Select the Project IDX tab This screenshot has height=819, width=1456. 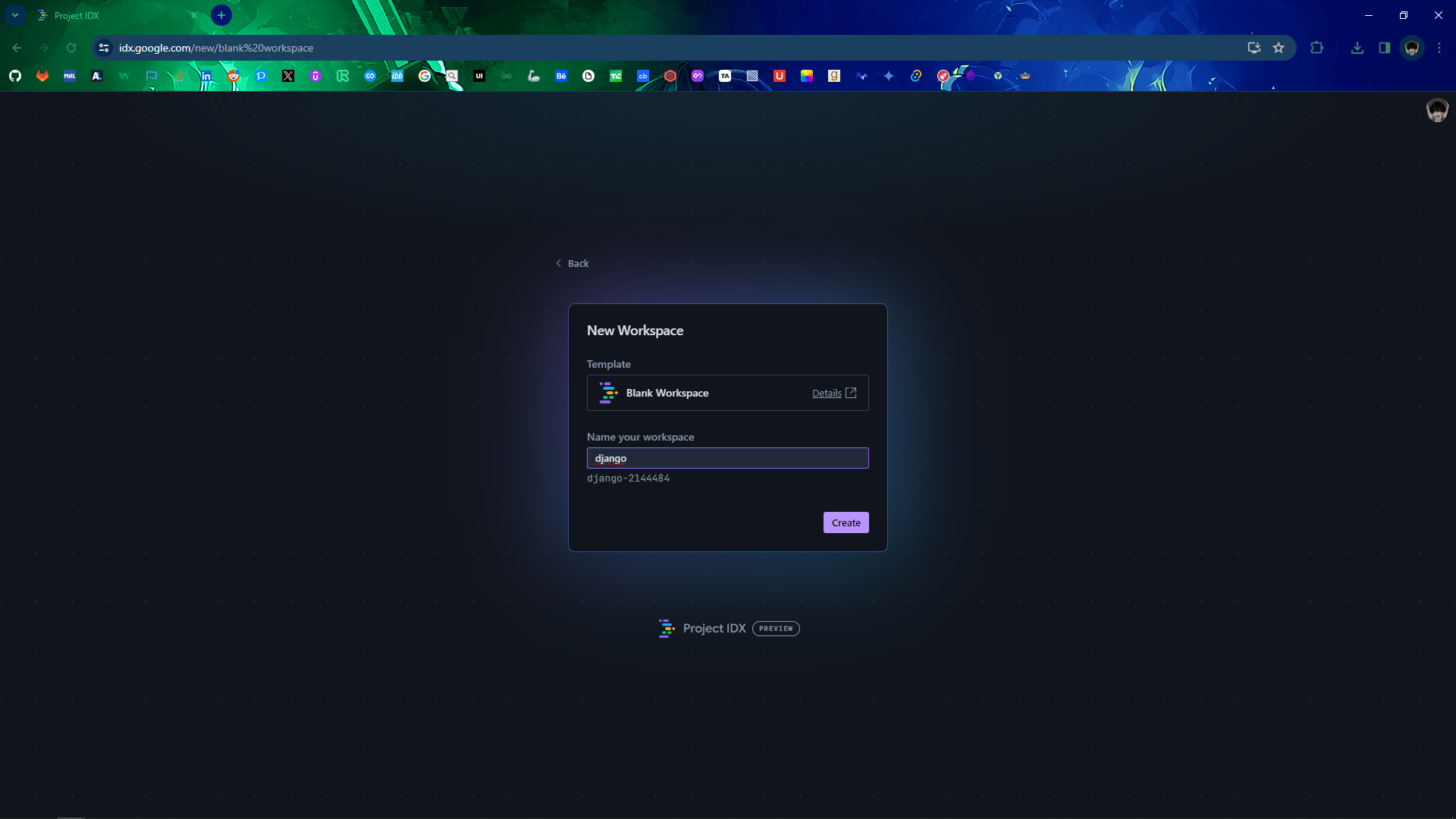[118, 15]
